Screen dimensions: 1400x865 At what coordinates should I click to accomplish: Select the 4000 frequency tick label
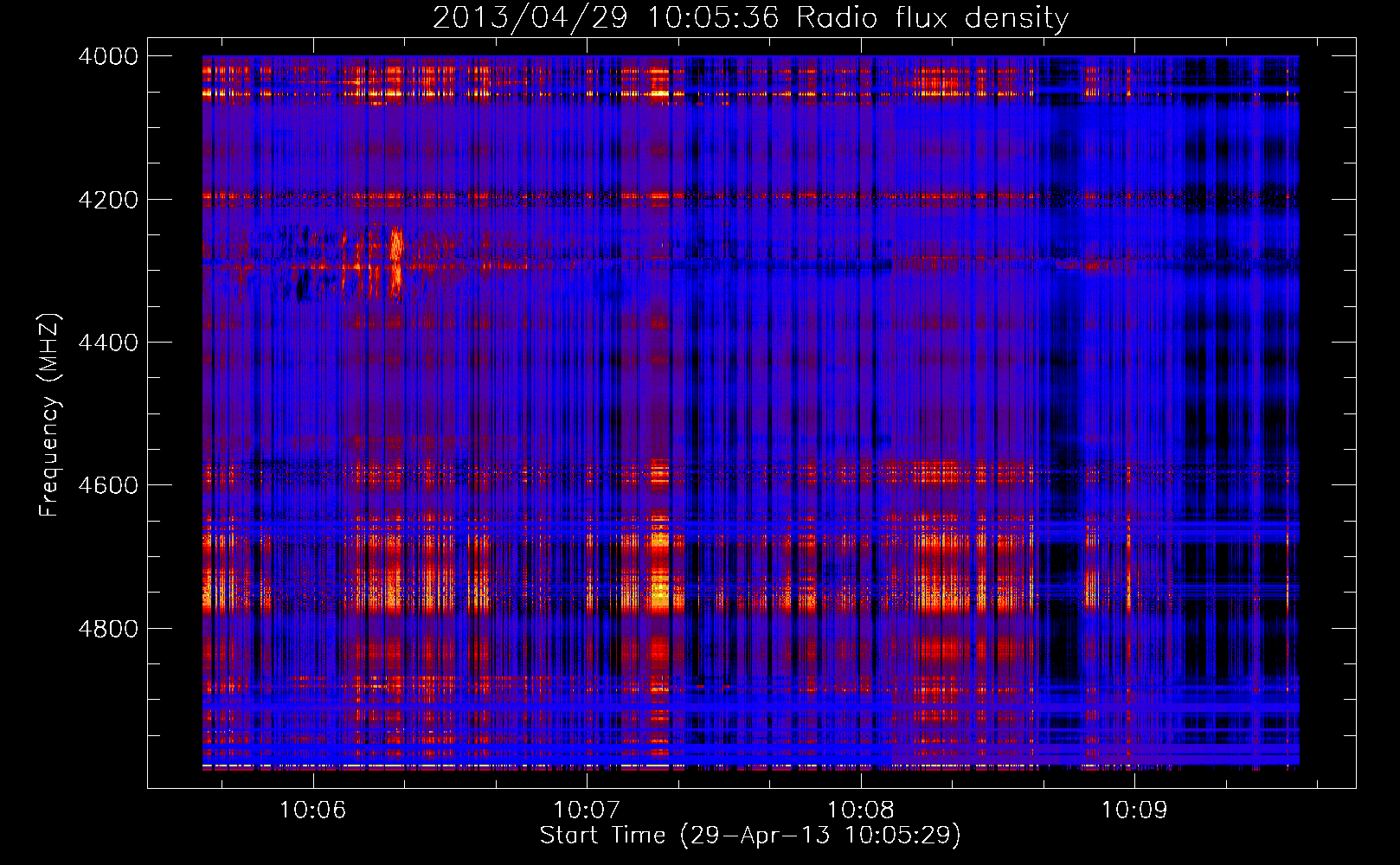(x=108, y=56)
